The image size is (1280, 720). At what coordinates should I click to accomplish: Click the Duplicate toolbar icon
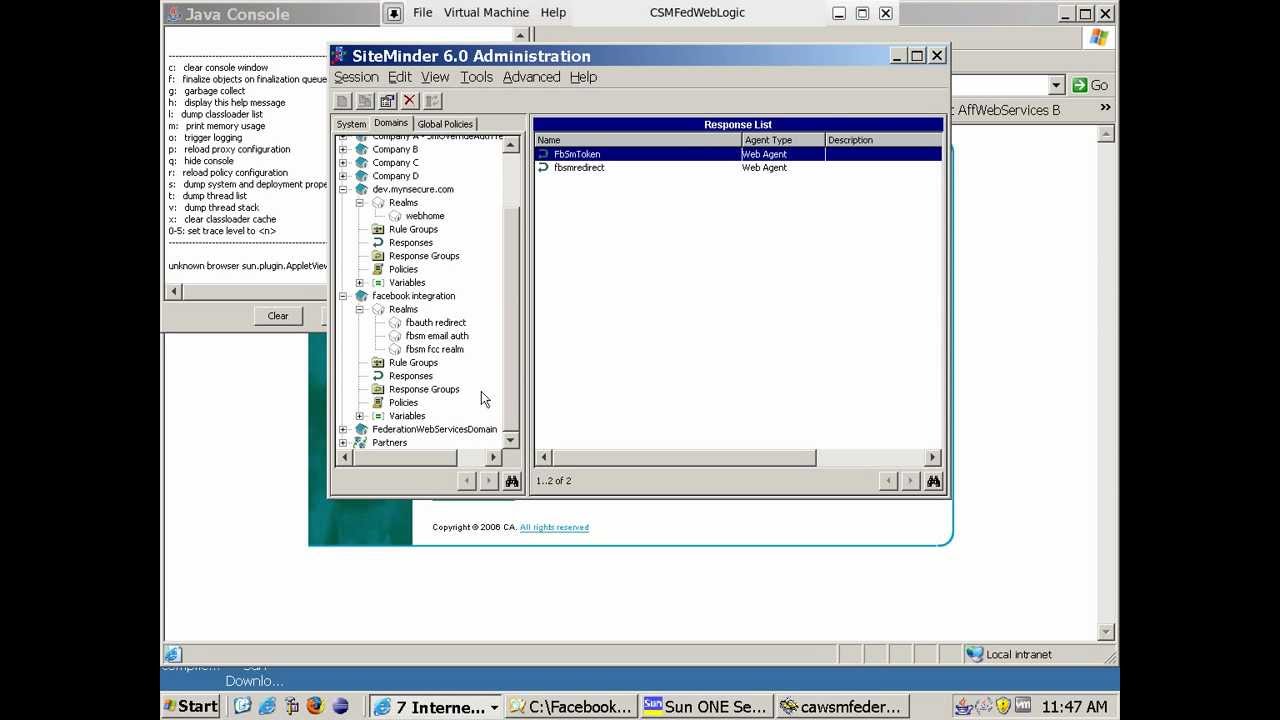tap(365, 101)
